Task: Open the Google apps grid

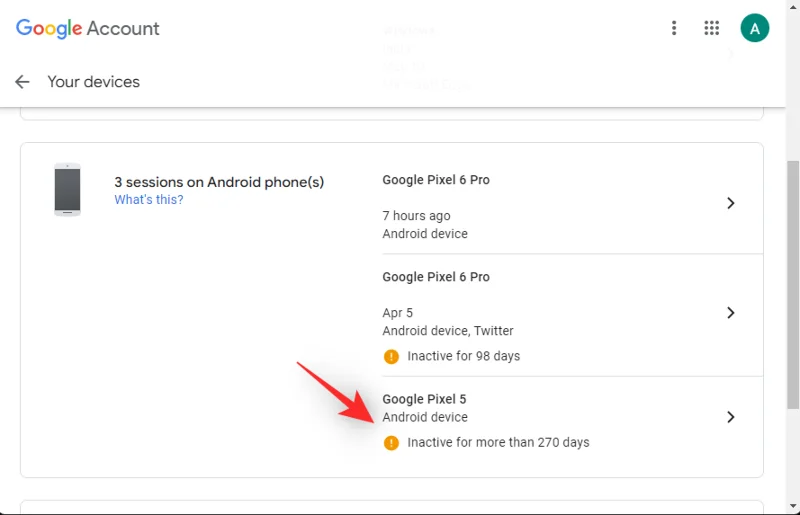Action: [x=711, y=28]
